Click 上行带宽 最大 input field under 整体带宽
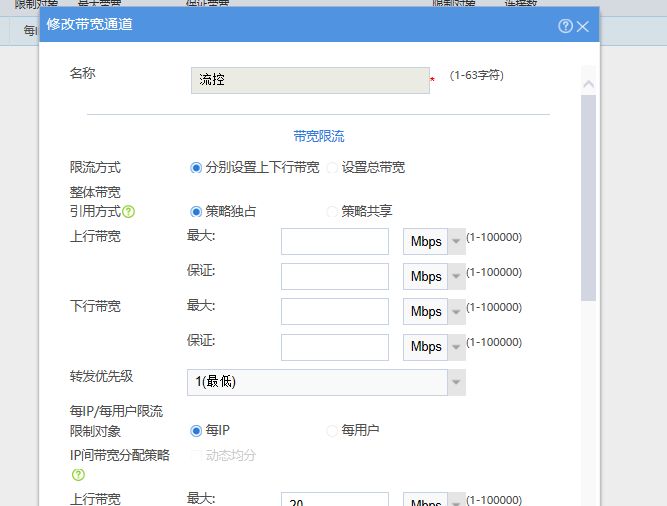This screenshot has height=506, width=667. tap(335, 241)
